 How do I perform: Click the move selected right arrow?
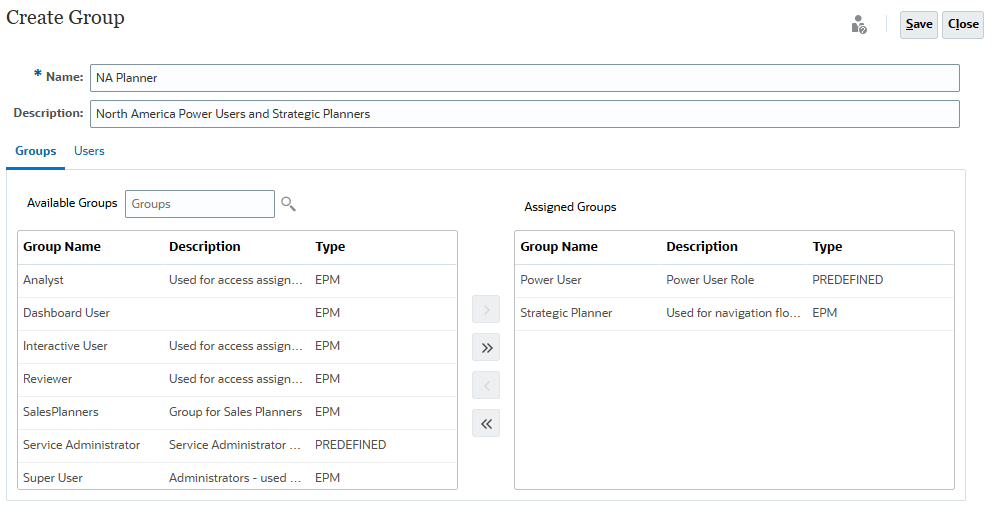pos(486,310)
